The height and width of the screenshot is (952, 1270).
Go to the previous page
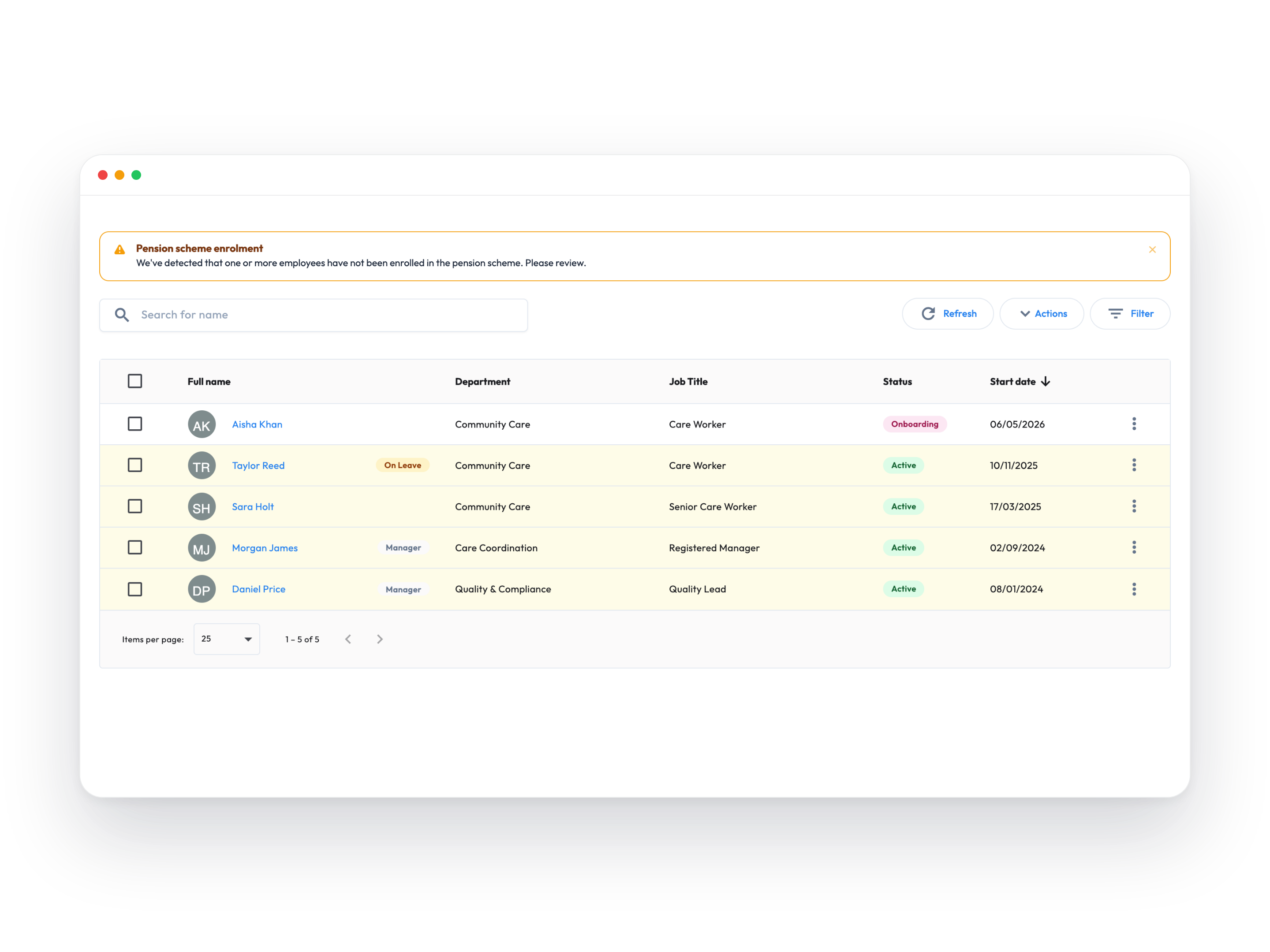pos(348,639)
